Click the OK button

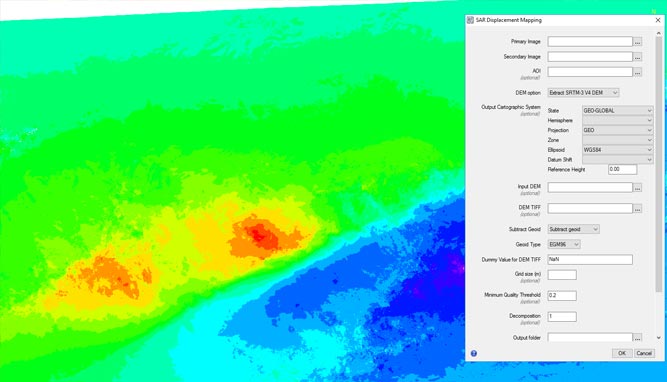tap(622, 353)
